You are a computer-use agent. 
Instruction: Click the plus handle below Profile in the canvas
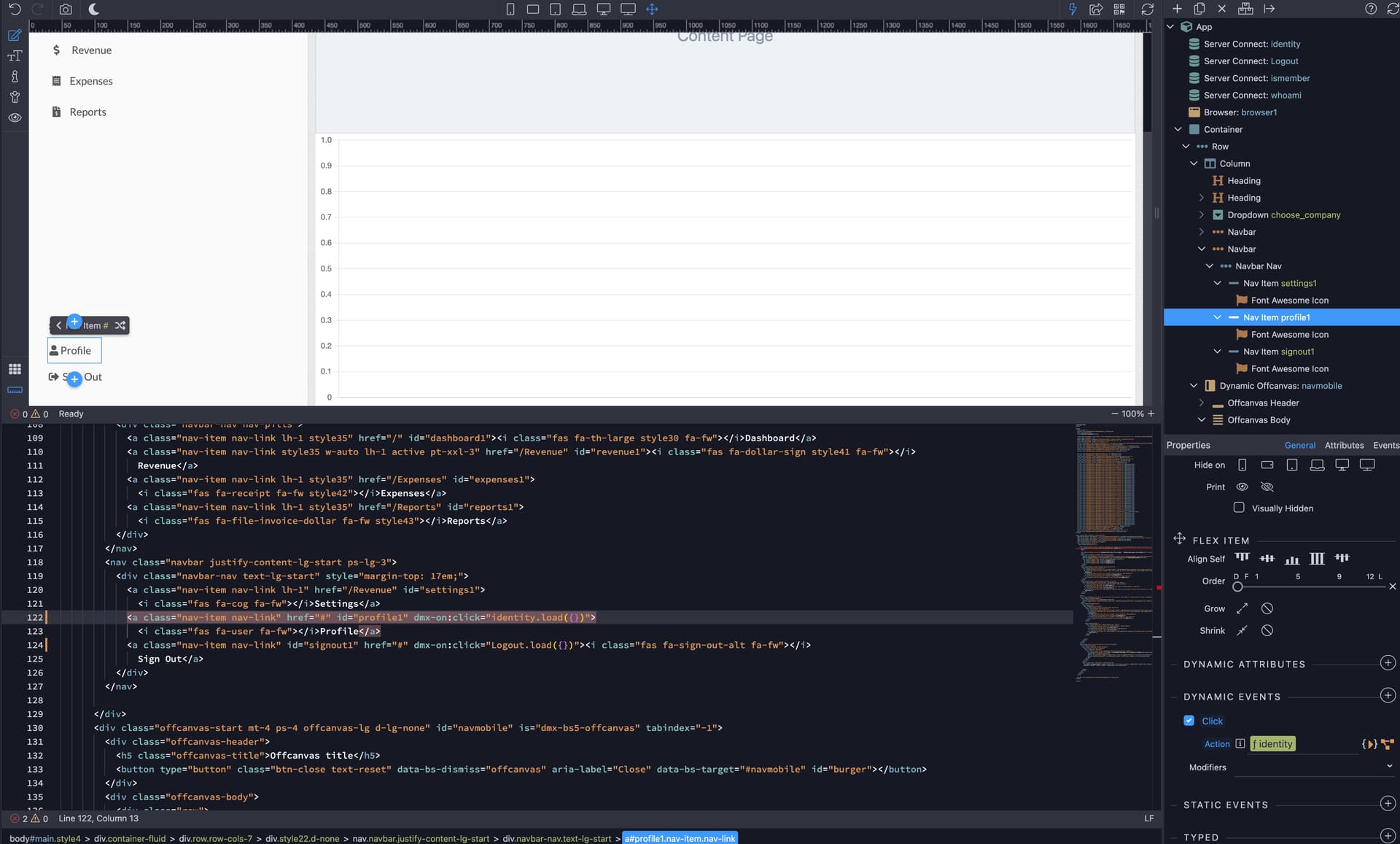click(74, 379)
